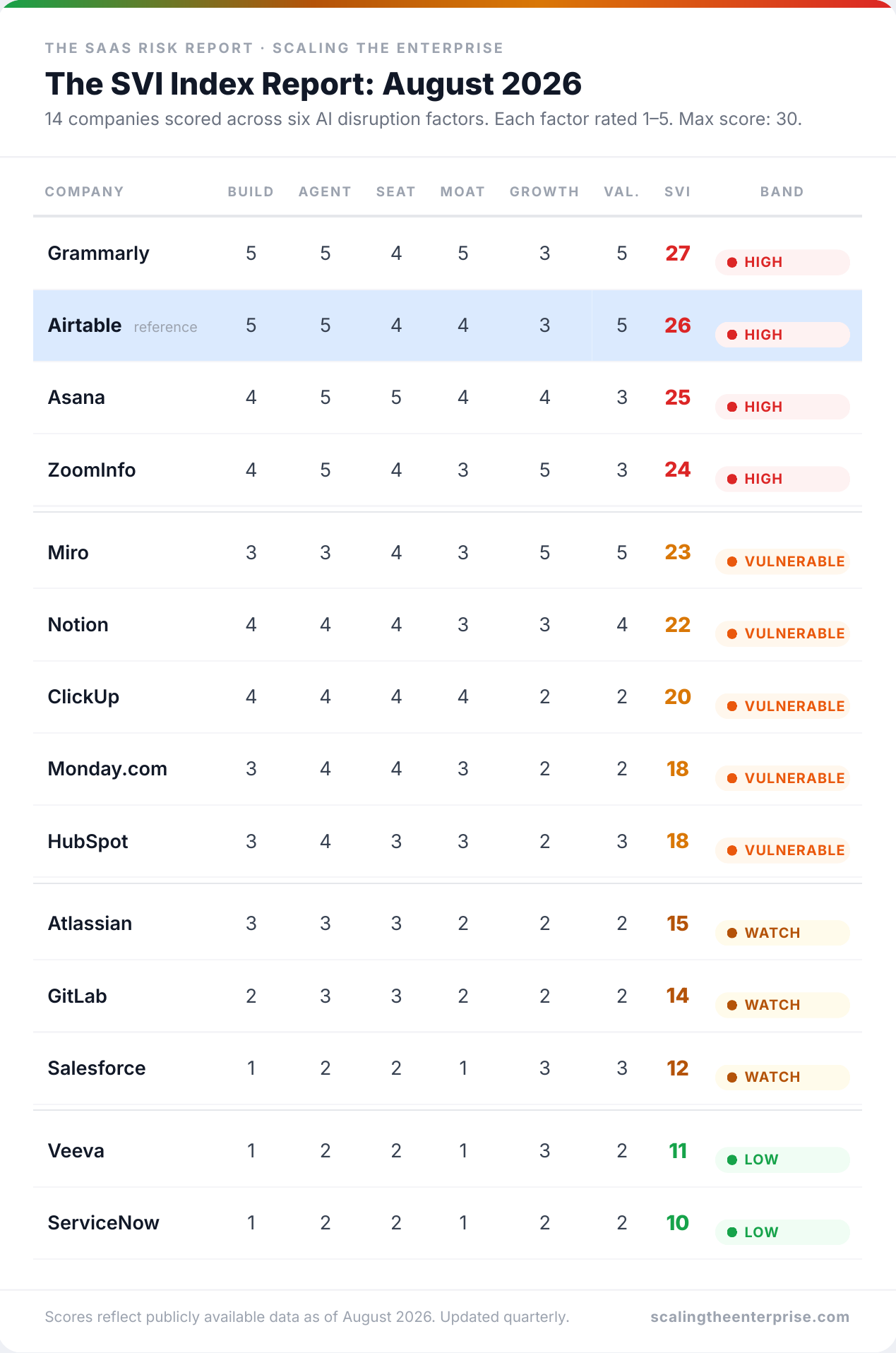The height and width of the screenshot is (1353, 896).
Task: Click the Airtable company name
Action: pos(85,326)
